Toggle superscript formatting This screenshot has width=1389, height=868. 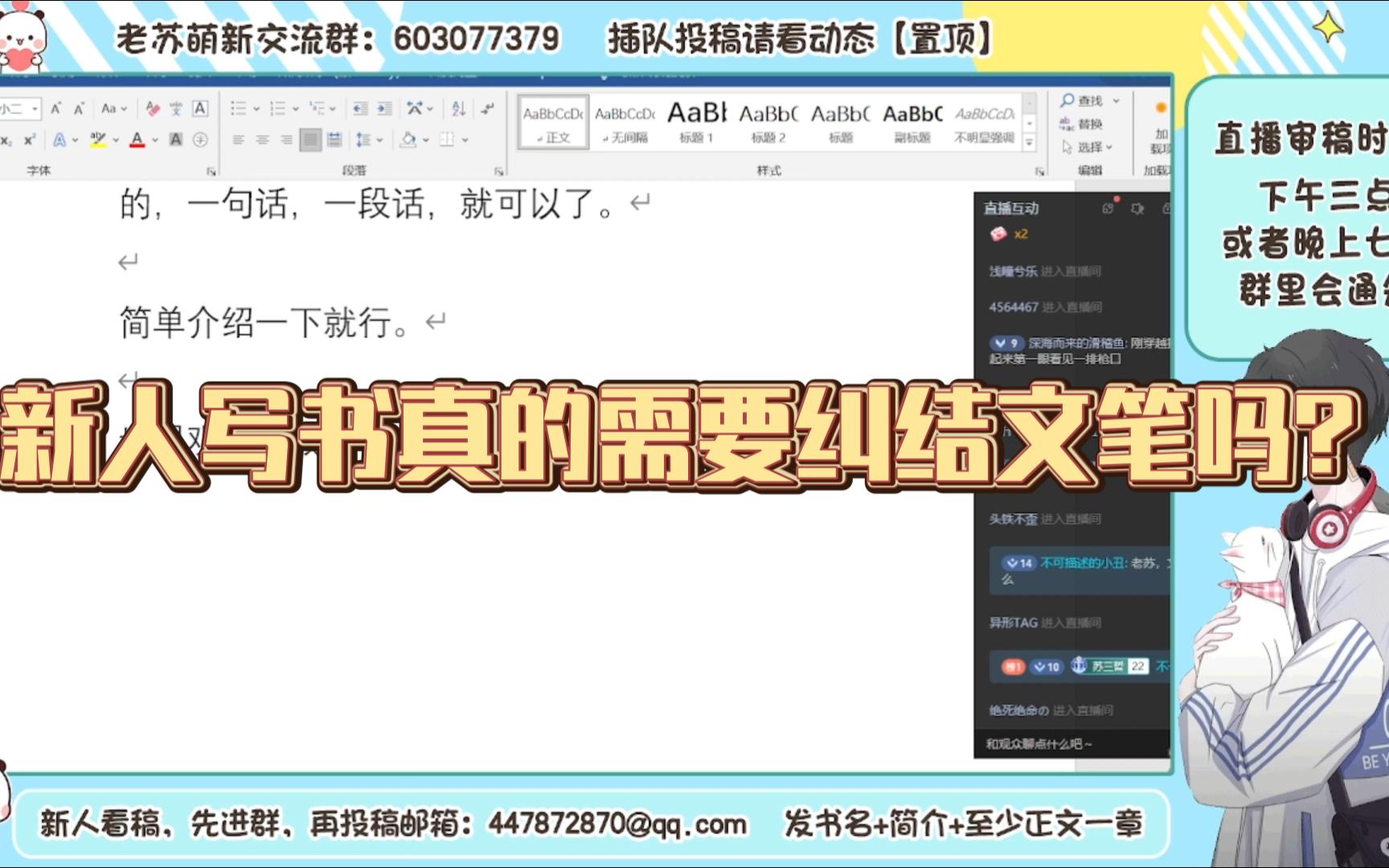pyautogui.click(x=30, y=140)
